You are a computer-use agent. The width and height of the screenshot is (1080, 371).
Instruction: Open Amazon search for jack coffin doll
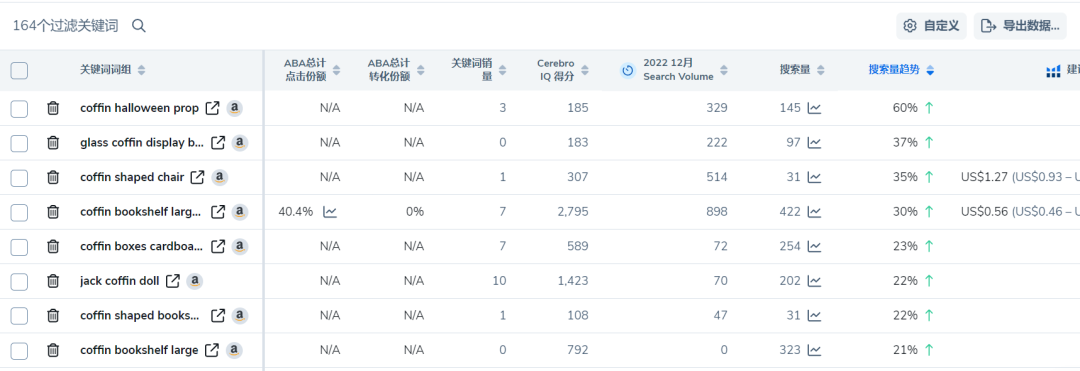click(195, 281)
